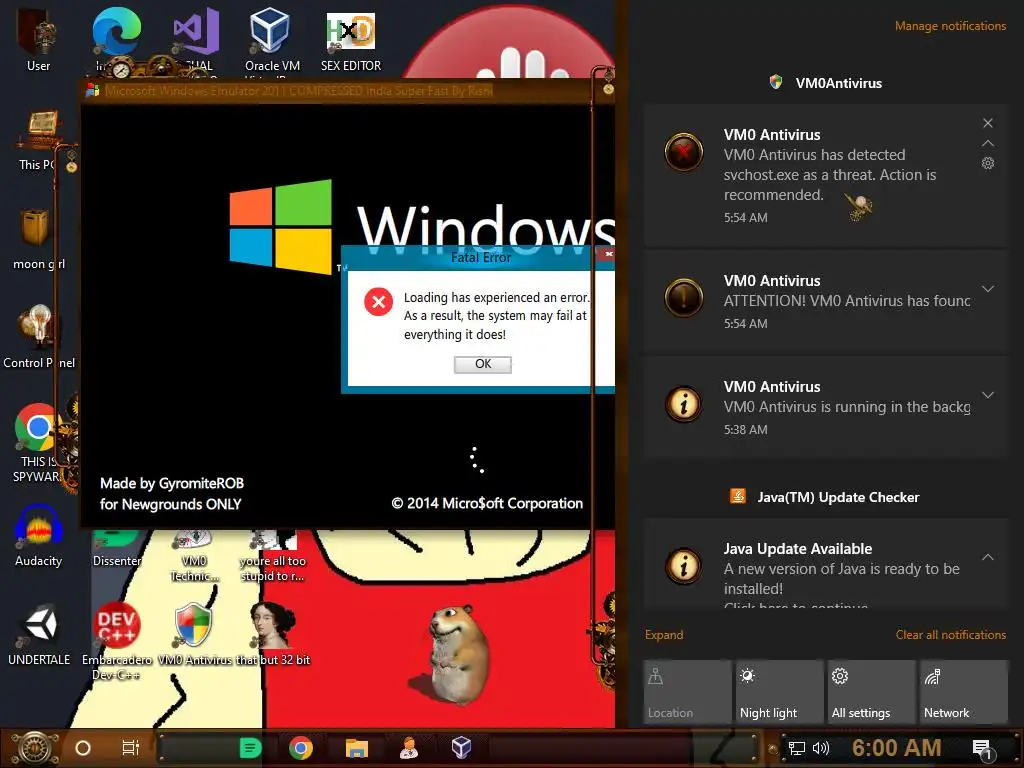The image size is (1024, 768).
Task: Open Cortana circle on the taskbar
Action: (82, 748)
